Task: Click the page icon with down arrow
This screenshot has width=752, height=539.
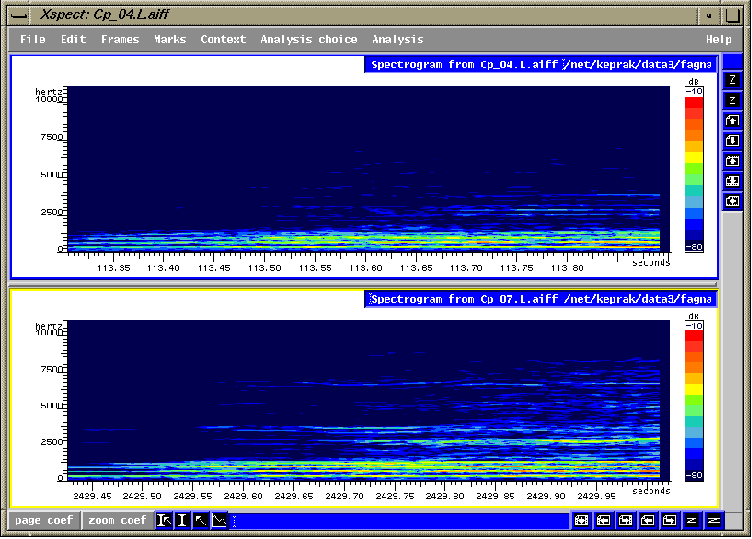Action: pos(732,141)
